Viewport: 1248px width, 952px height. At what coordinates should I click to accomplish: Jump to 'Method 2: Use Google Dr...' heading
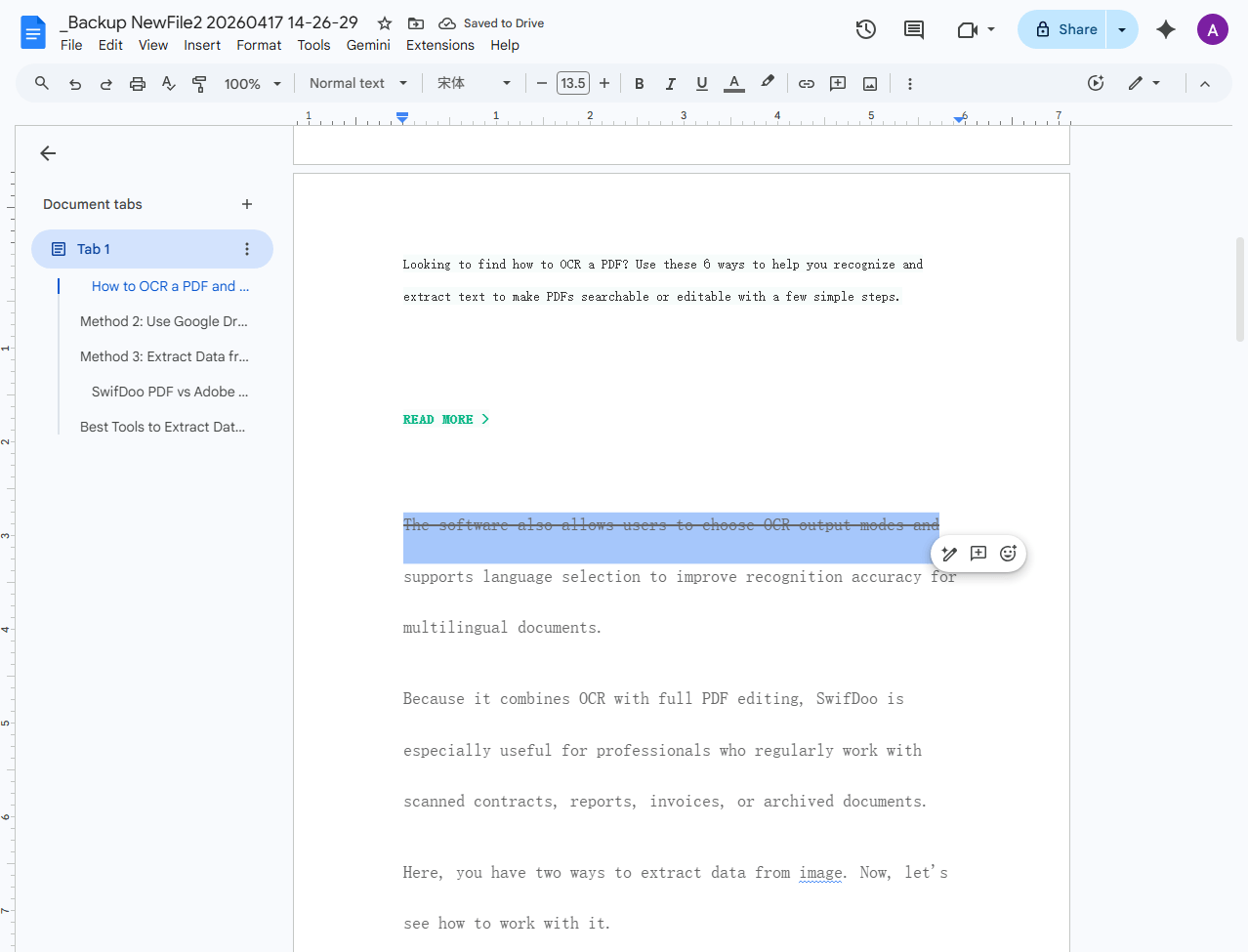click(164, 321)
